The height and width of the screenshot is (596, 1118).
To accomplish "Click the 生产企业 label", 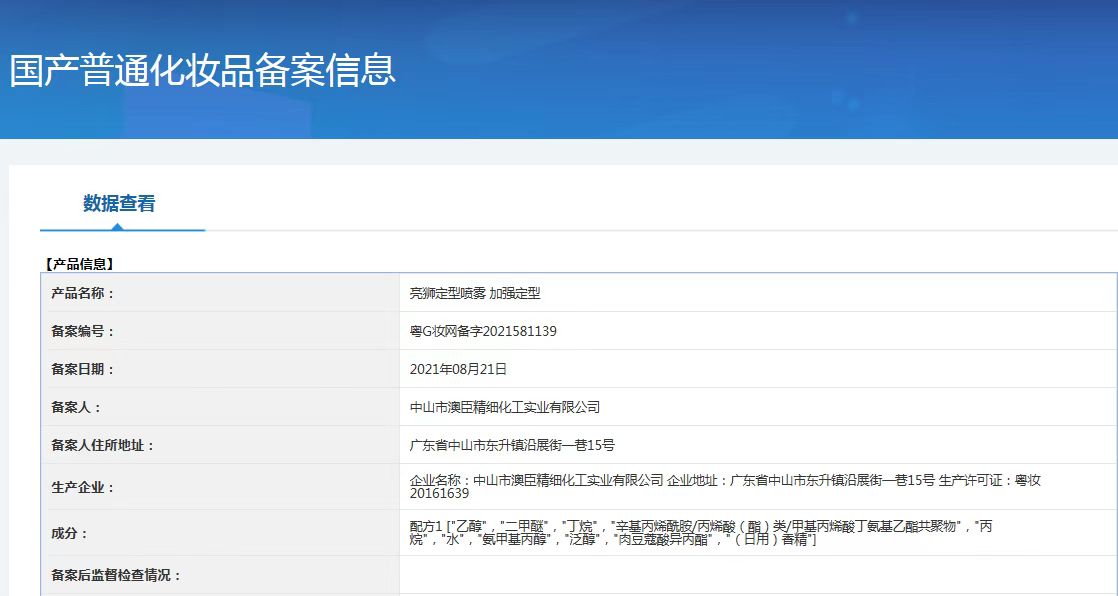I will coord(83,488).
